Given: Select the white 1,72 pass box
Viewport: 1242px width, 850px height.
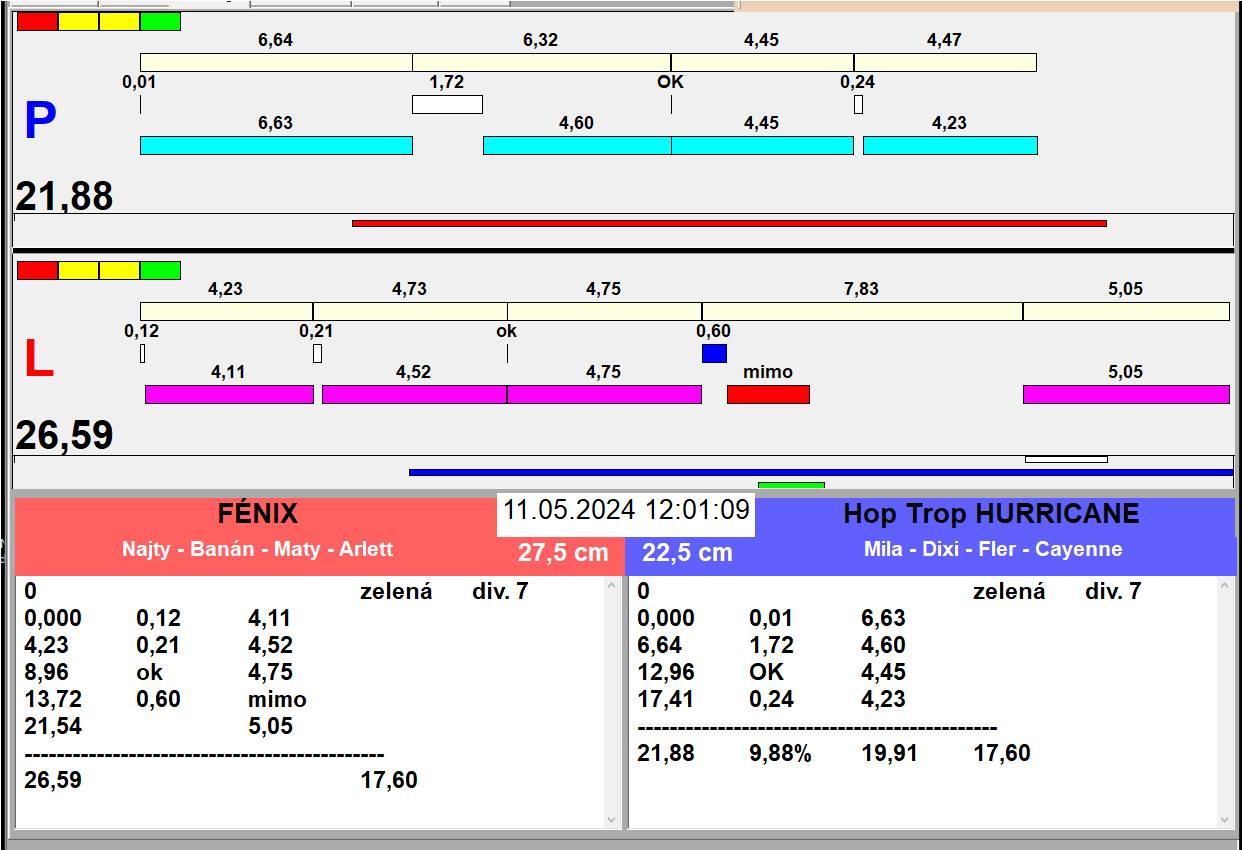Looking at the screenshot, I should point(447,104).
